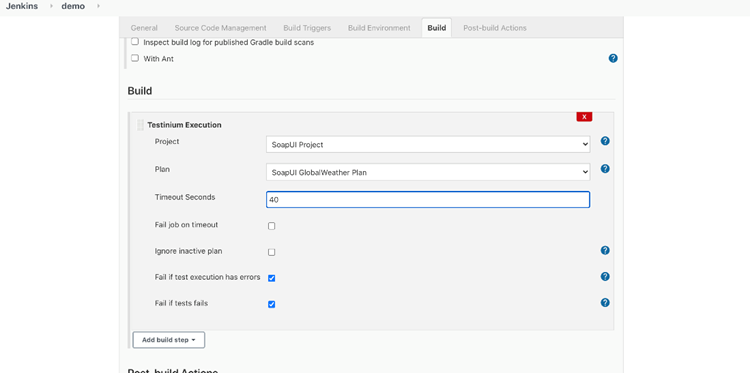This screenshot has height=373, width=750.
Task: Click the Ignore inactive plan label
Action: pos(188,251)
